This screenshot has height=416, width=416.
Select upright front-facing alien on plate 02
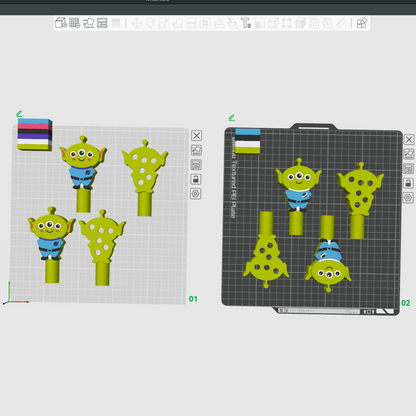coord(298,197)
